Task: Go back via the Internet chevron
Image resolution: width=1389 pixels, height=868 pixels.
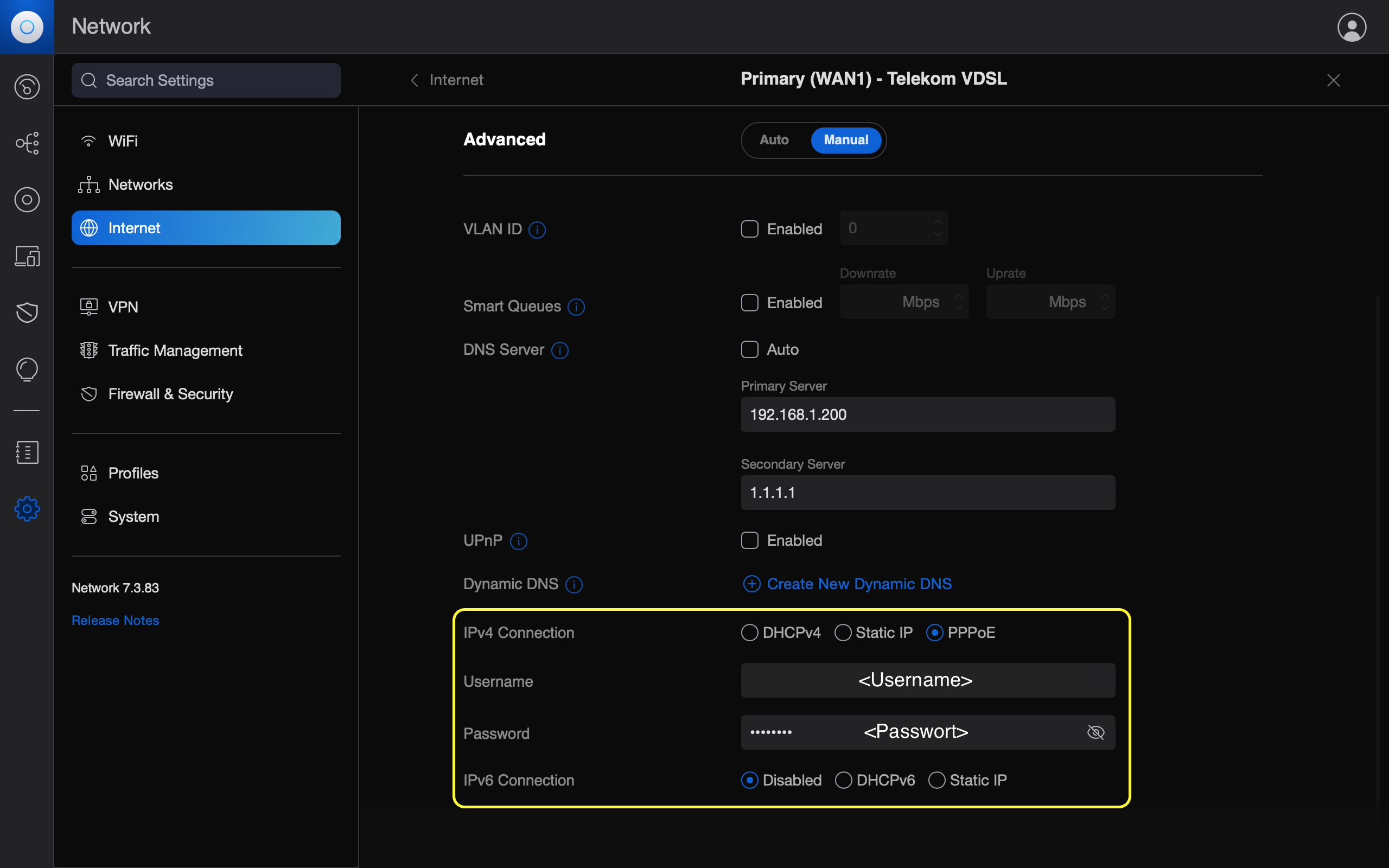Action: 415,80
